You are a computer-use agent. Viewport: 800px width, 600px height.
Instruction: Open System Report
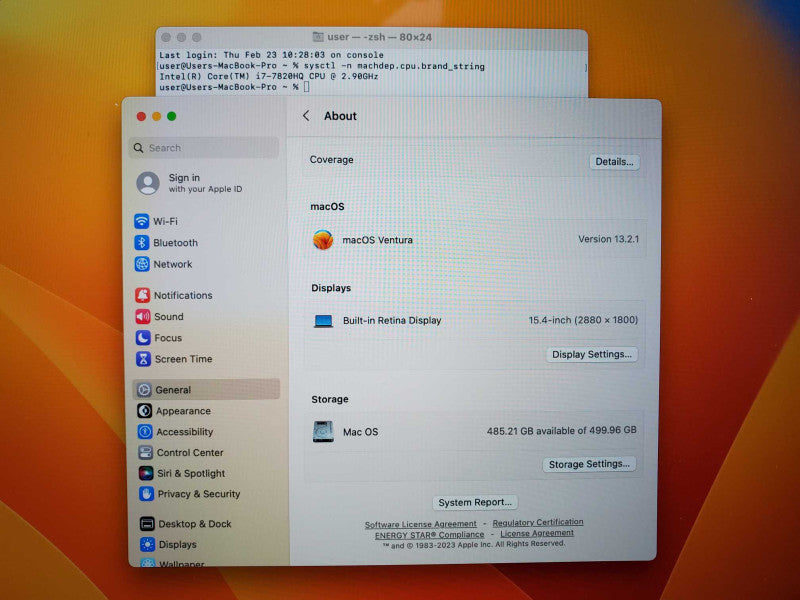(475, 502)
